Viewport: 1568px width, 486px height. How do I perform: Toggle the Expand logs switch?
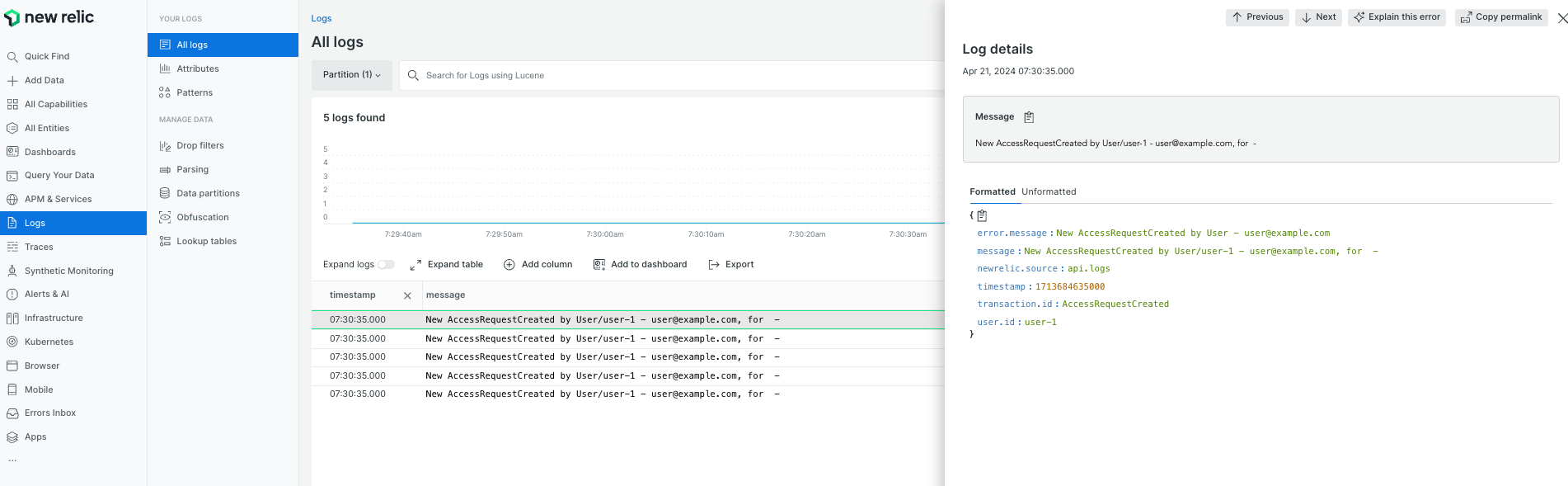pos(386,265)
